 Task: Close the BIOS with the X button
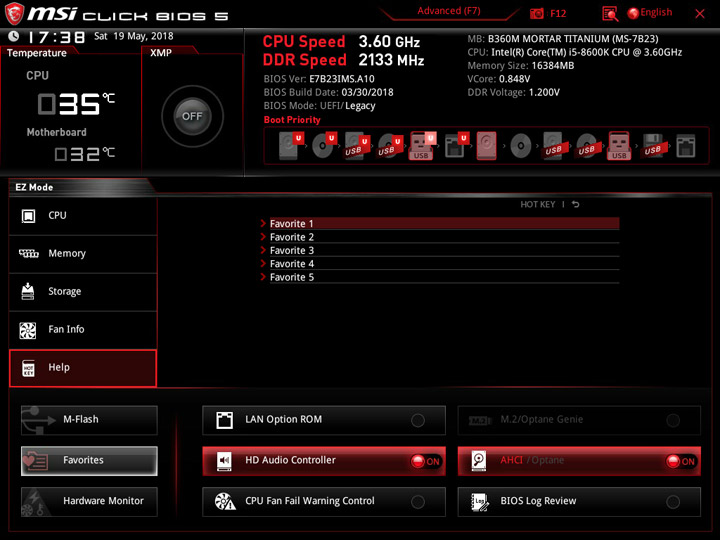coord(700,14)
